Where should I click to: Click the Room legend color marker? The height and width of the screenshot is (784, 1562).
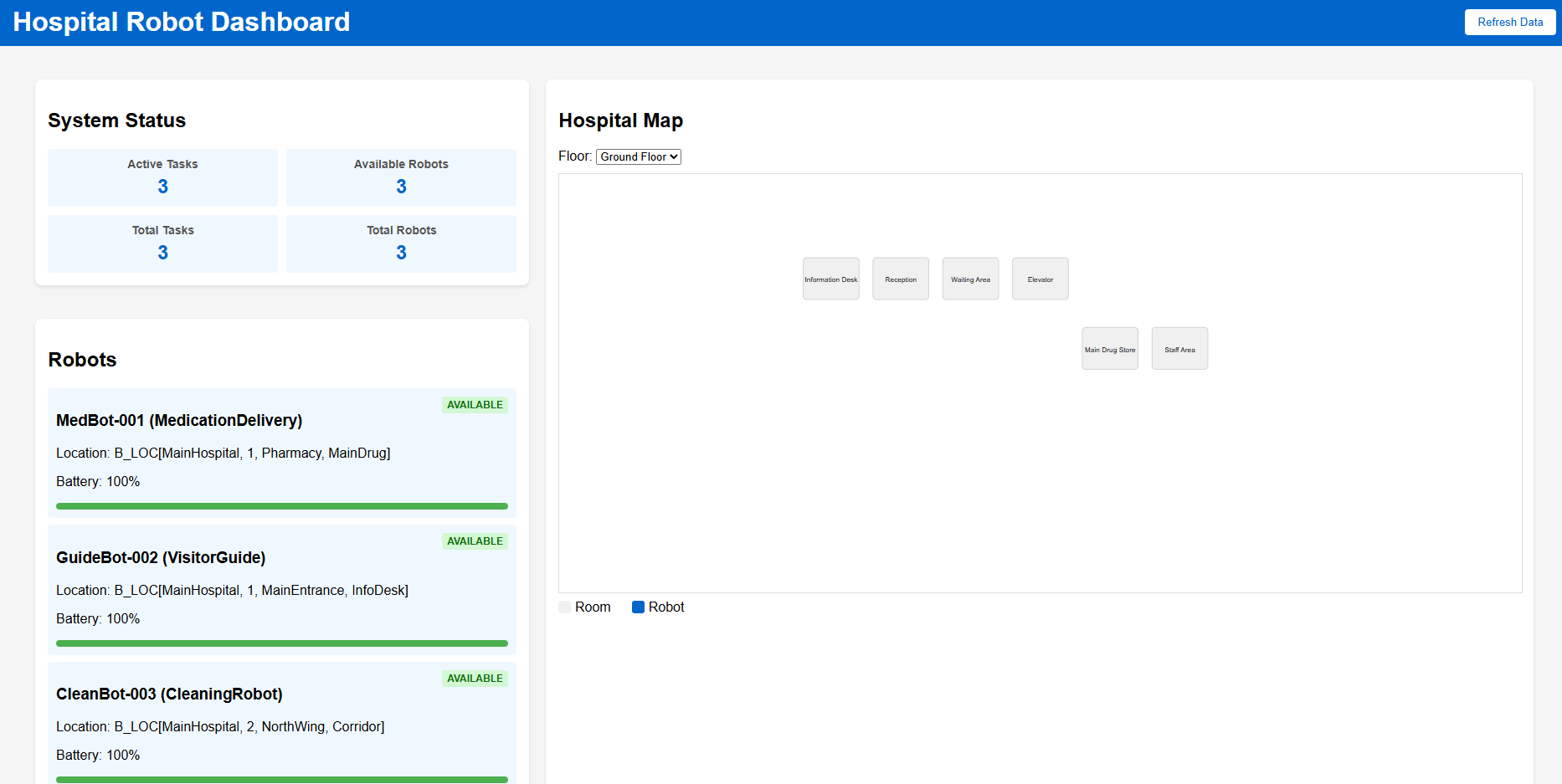pos(563,607)
